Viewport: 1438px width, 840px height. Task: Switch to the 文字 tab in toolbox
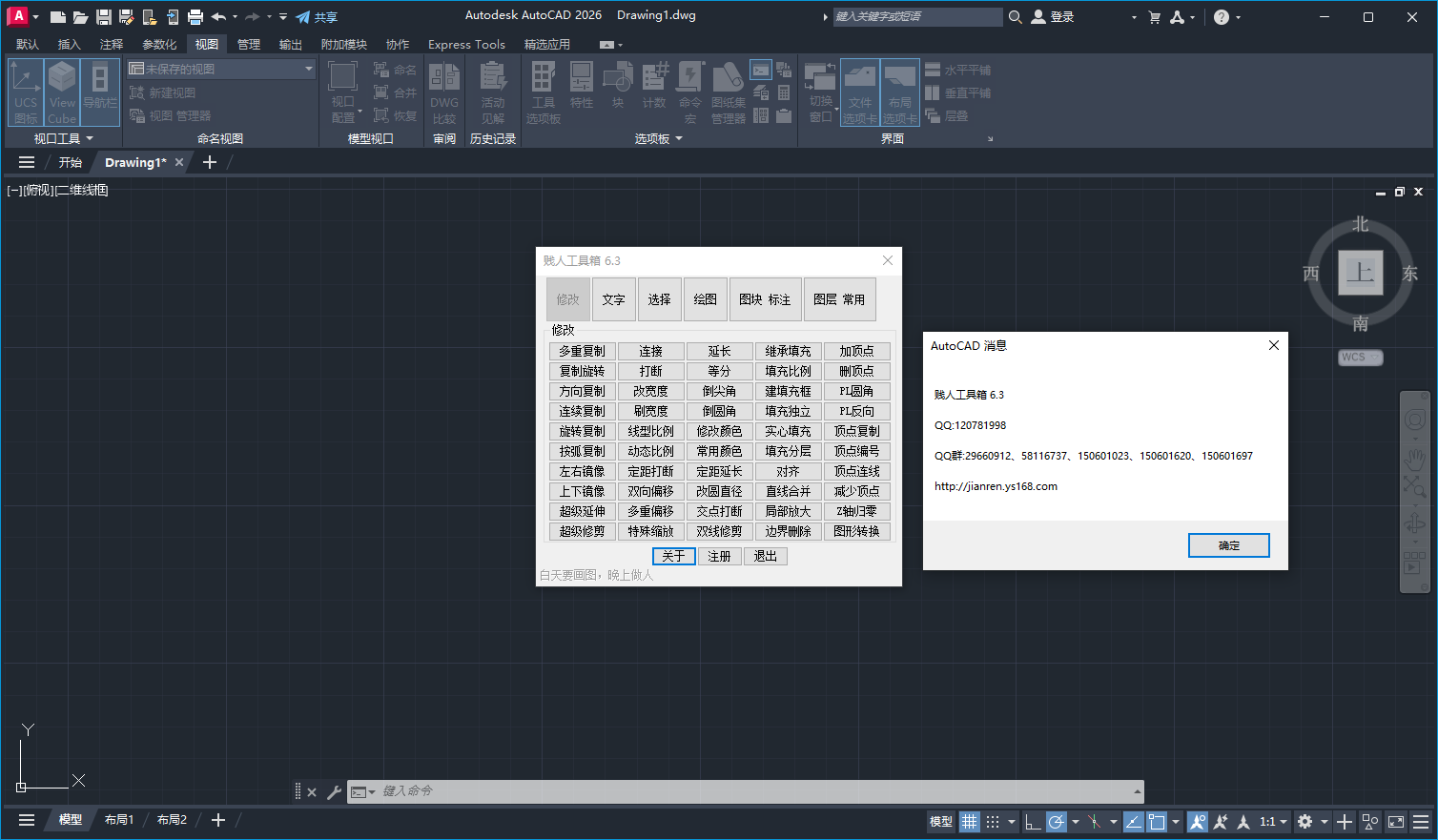click(x=613, y=299)
